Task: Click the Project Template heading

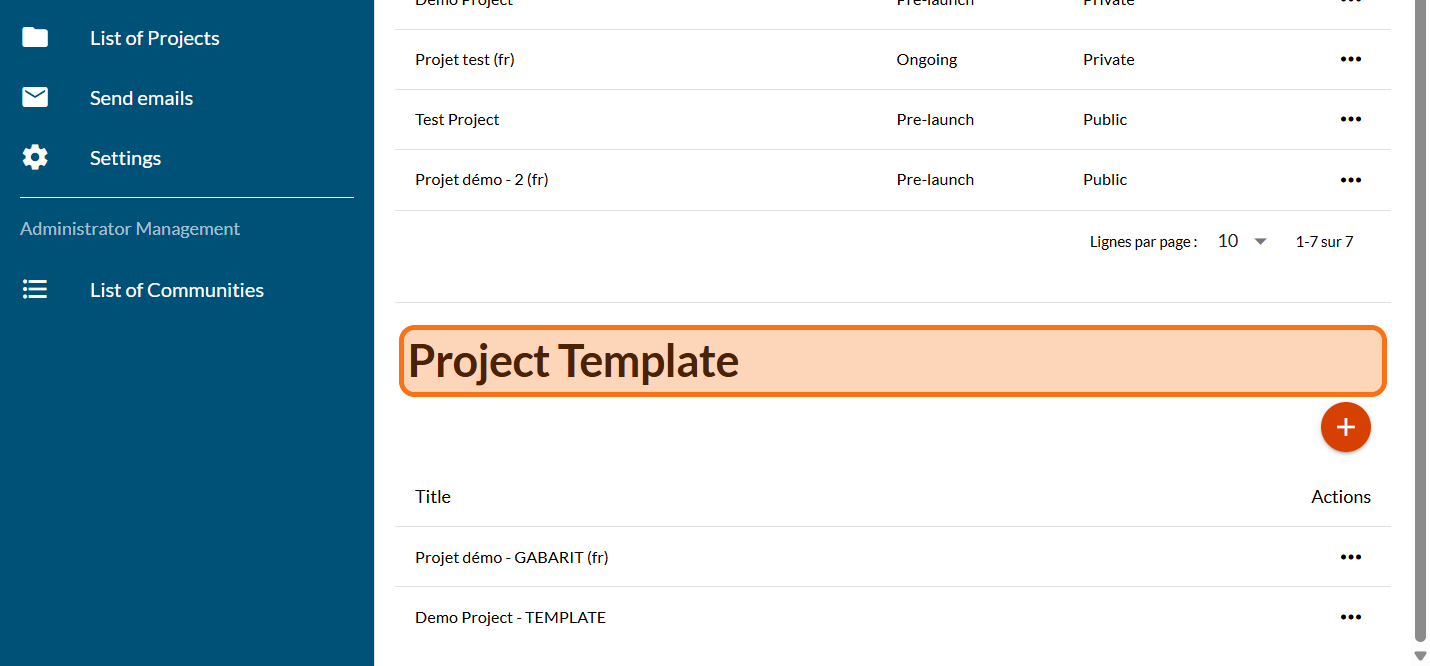Action: click(x=574, y=361)
